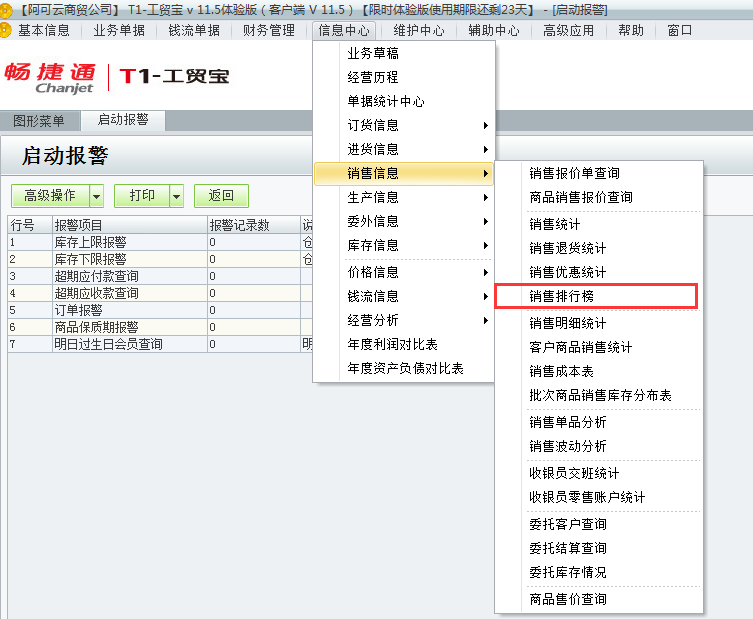Select the 库存下限报警 row
This screenshot has width=753, height=619.
(160, 259)
